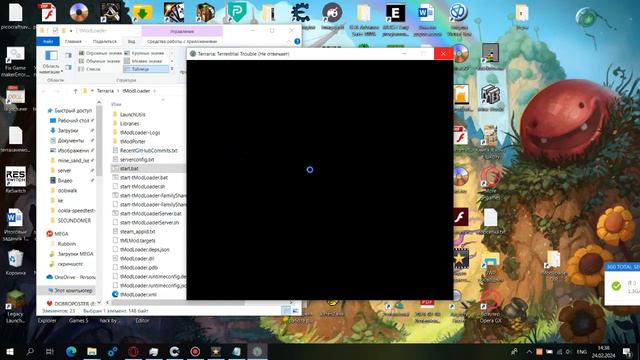Image resolution: width=640 pixels, height=360 pixels.
Task: Click the Управление contextual tab
Action: coord(182,31)
